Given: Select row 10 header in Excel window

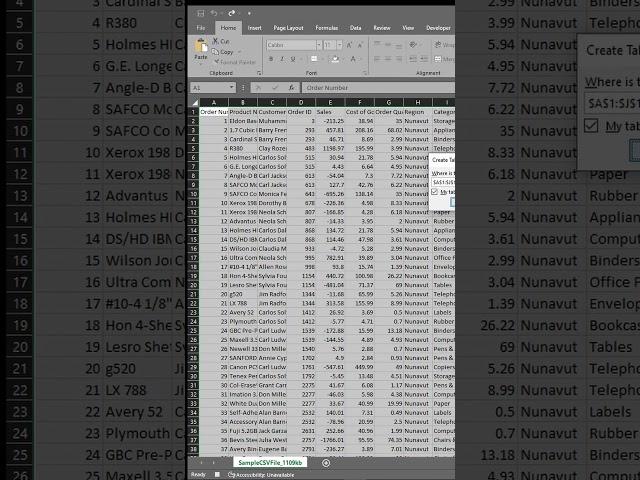Looking at the screenshot, I should 194,194.
